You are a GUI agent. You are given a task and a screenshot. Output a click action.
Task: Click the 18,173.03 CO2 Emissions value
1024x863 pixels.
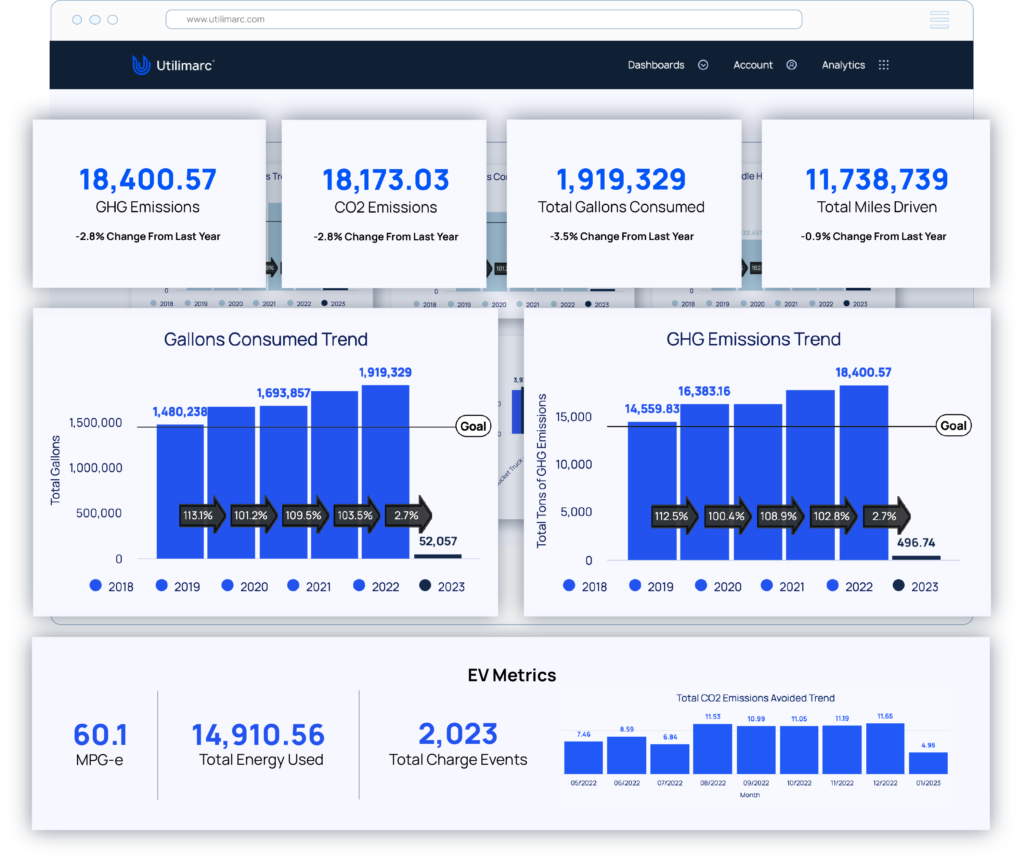click(385, 180)
